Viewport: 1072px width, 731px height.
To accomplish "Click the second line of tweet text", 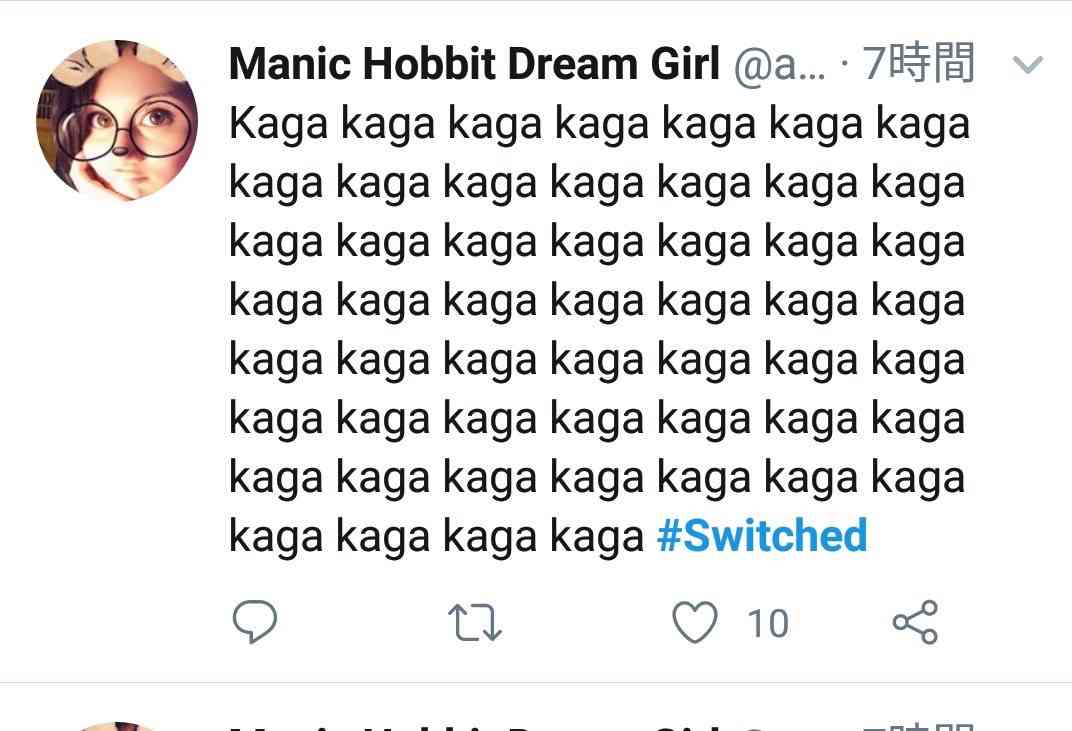I will point(596,183).
